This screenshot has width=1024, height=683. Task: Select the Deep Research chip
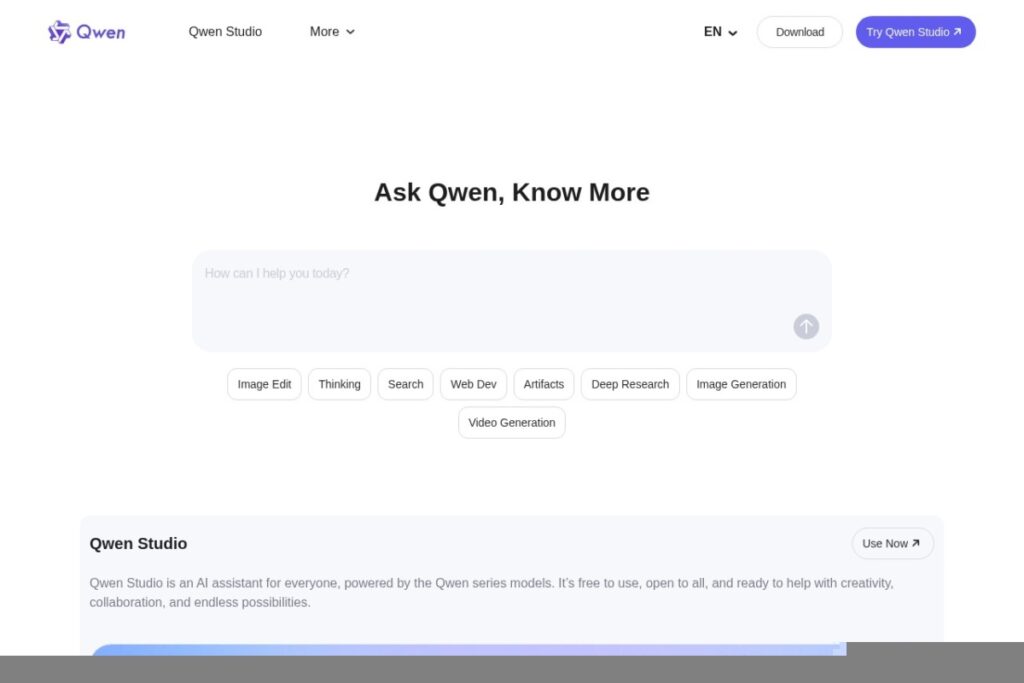[630, 384]
